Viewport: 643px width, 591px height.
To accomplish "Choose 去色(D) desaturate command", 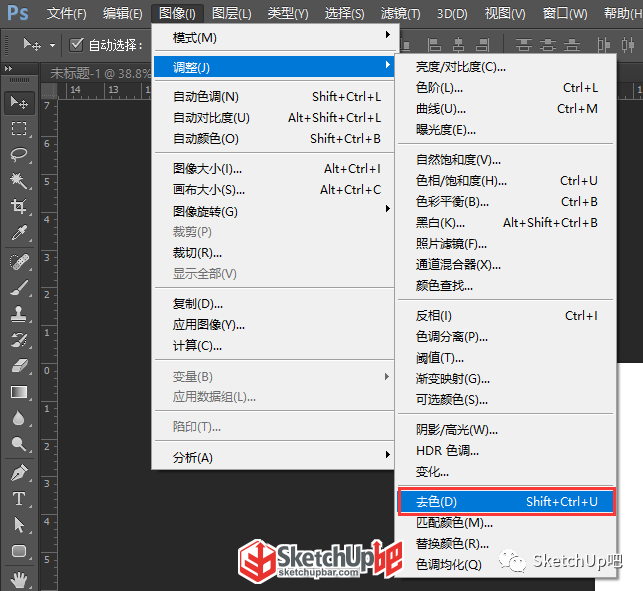I will tap(506, 502).
